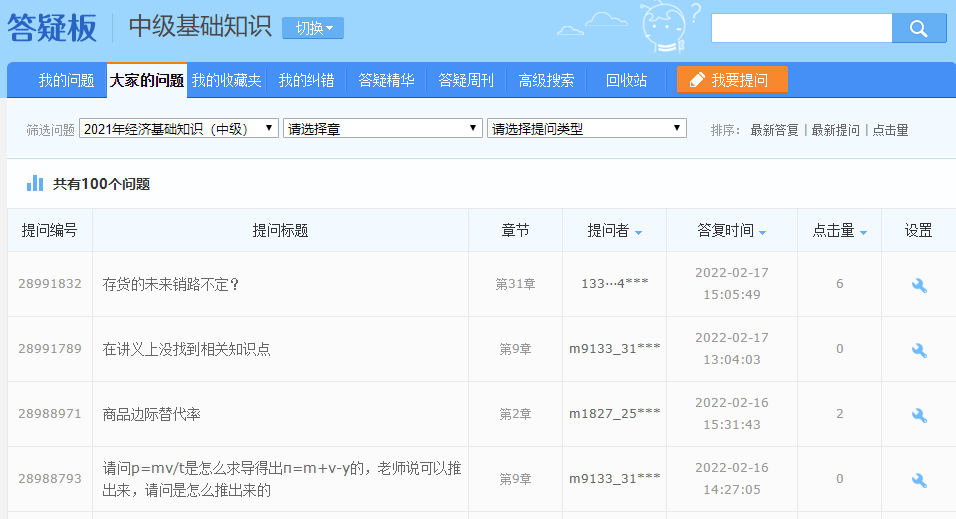The width and height of the screenshot is (956, 519).
Task: Click inside the top search input box
Action: coord(800,29)
